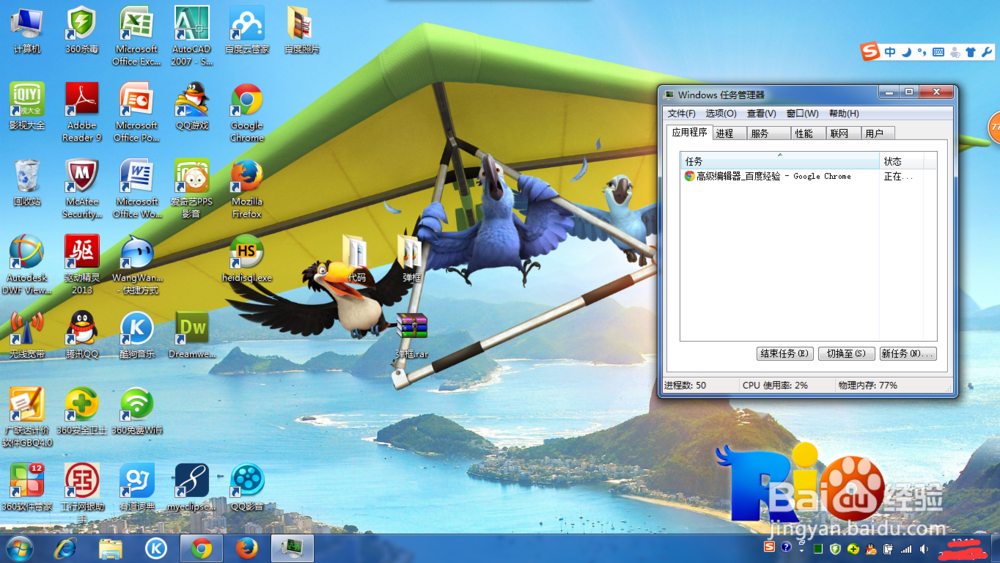
Task: Click Sogou input 中 language indicator
Action: click(890, 52)
